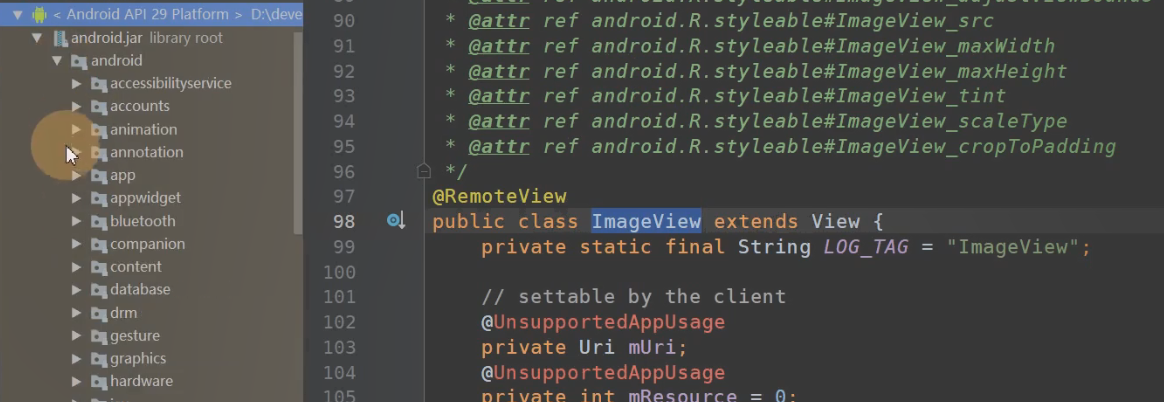Click the app folder icon
Image resolution: width=1164 pixels, height=402 pixels.
click(x=99, y=176)
